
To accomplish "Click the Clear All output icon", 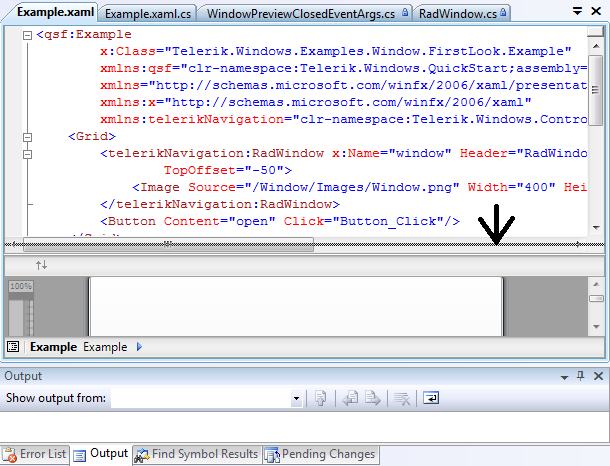I will coord(402,398).
